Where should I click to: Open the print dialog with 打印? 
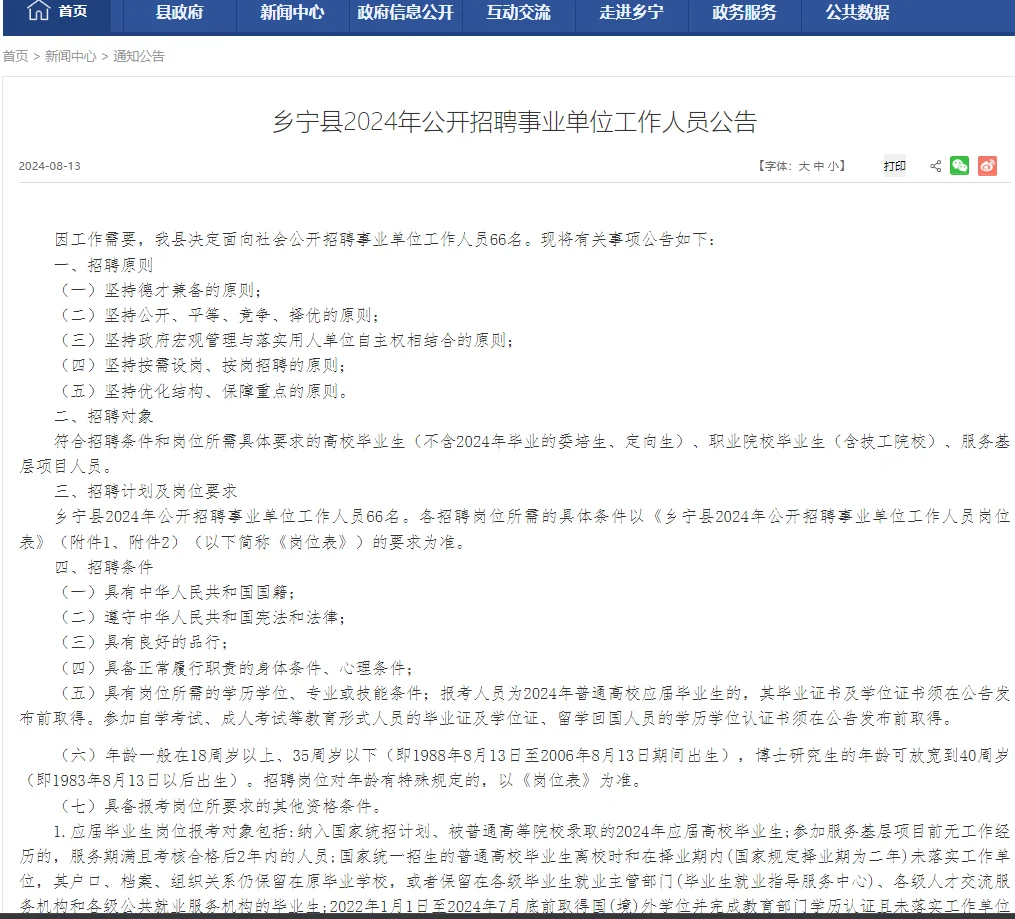point(894,165)
